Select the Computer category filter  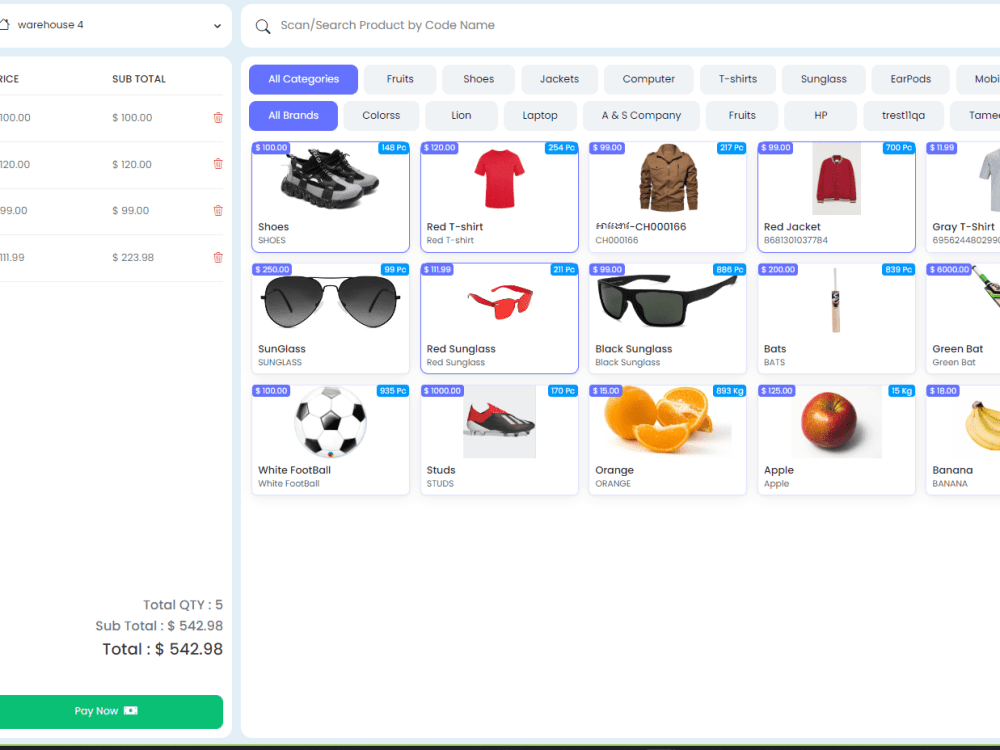click(x=648, y=79)
